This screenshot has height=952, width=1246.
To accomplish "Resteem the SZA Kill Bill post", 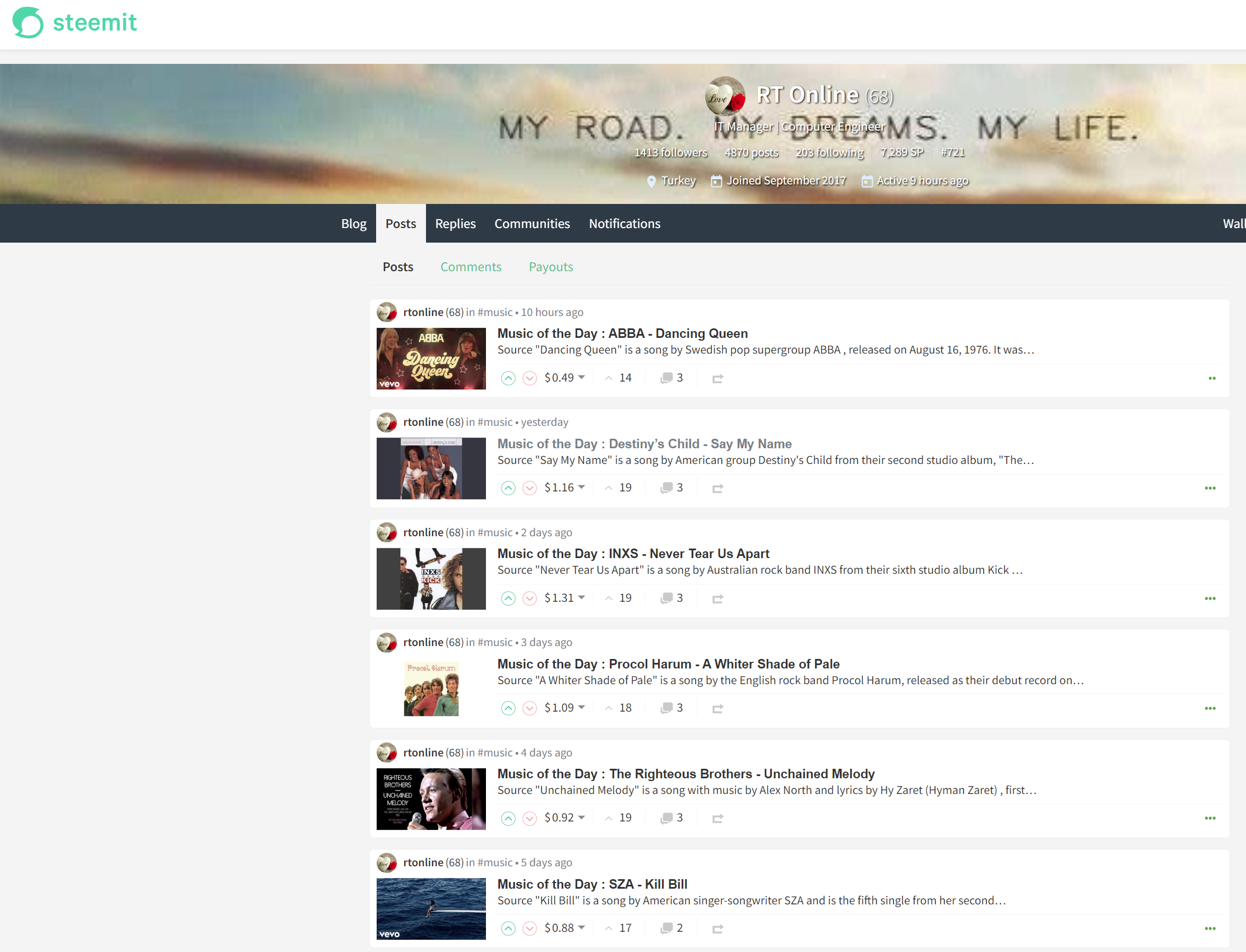I will 717,929.
